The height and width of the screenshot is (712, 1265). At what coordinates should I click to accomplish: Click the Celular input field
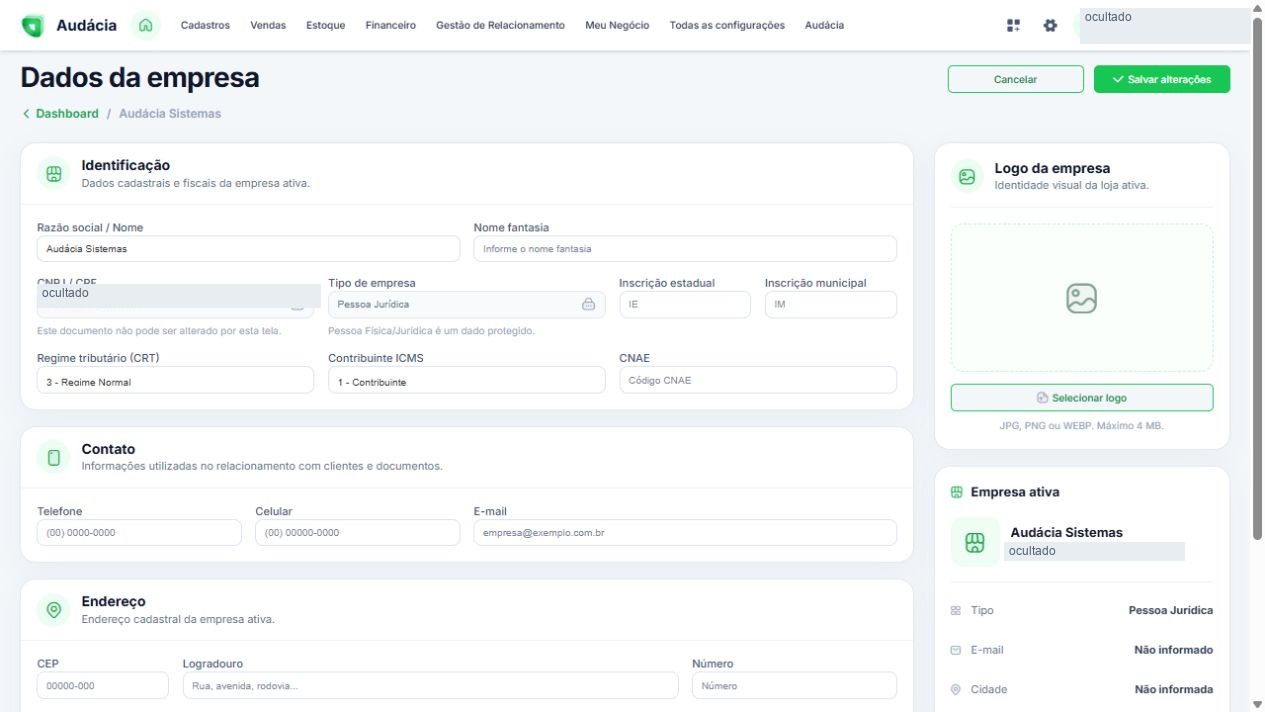(x=357, y=533)
